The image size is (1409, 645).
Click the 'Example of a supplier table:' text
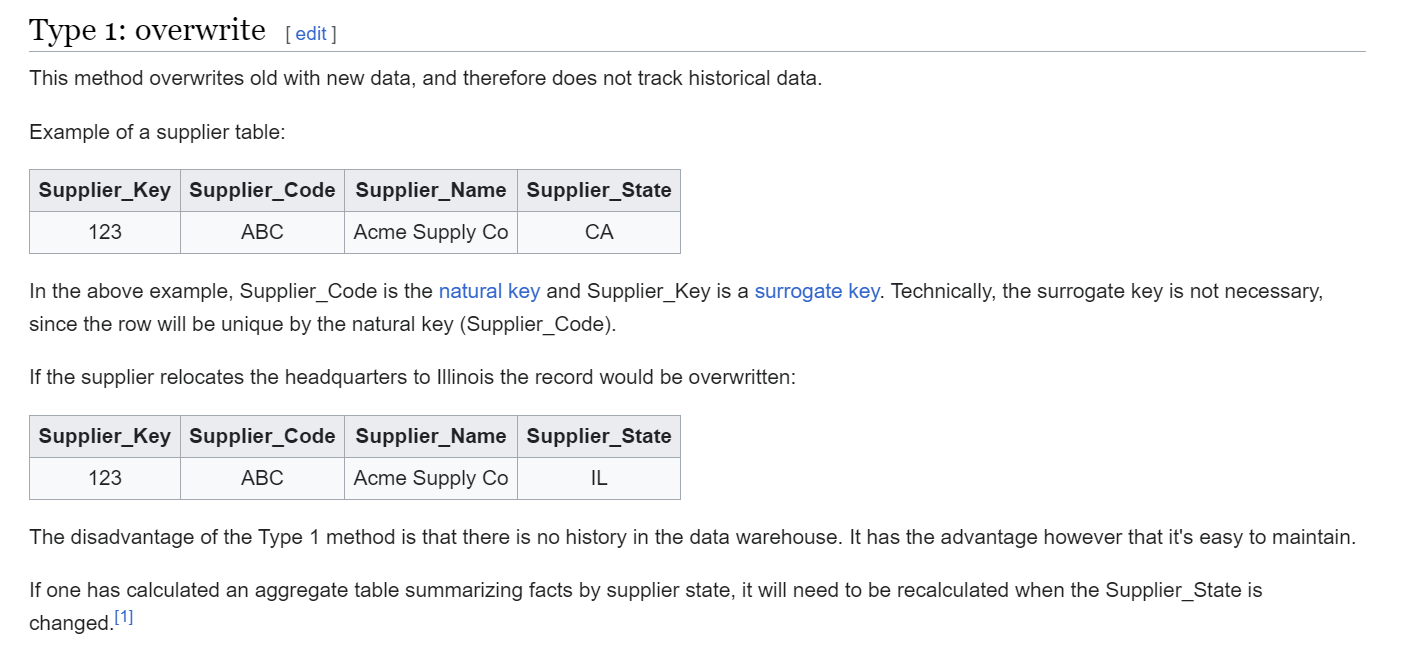tap(157, 132)
